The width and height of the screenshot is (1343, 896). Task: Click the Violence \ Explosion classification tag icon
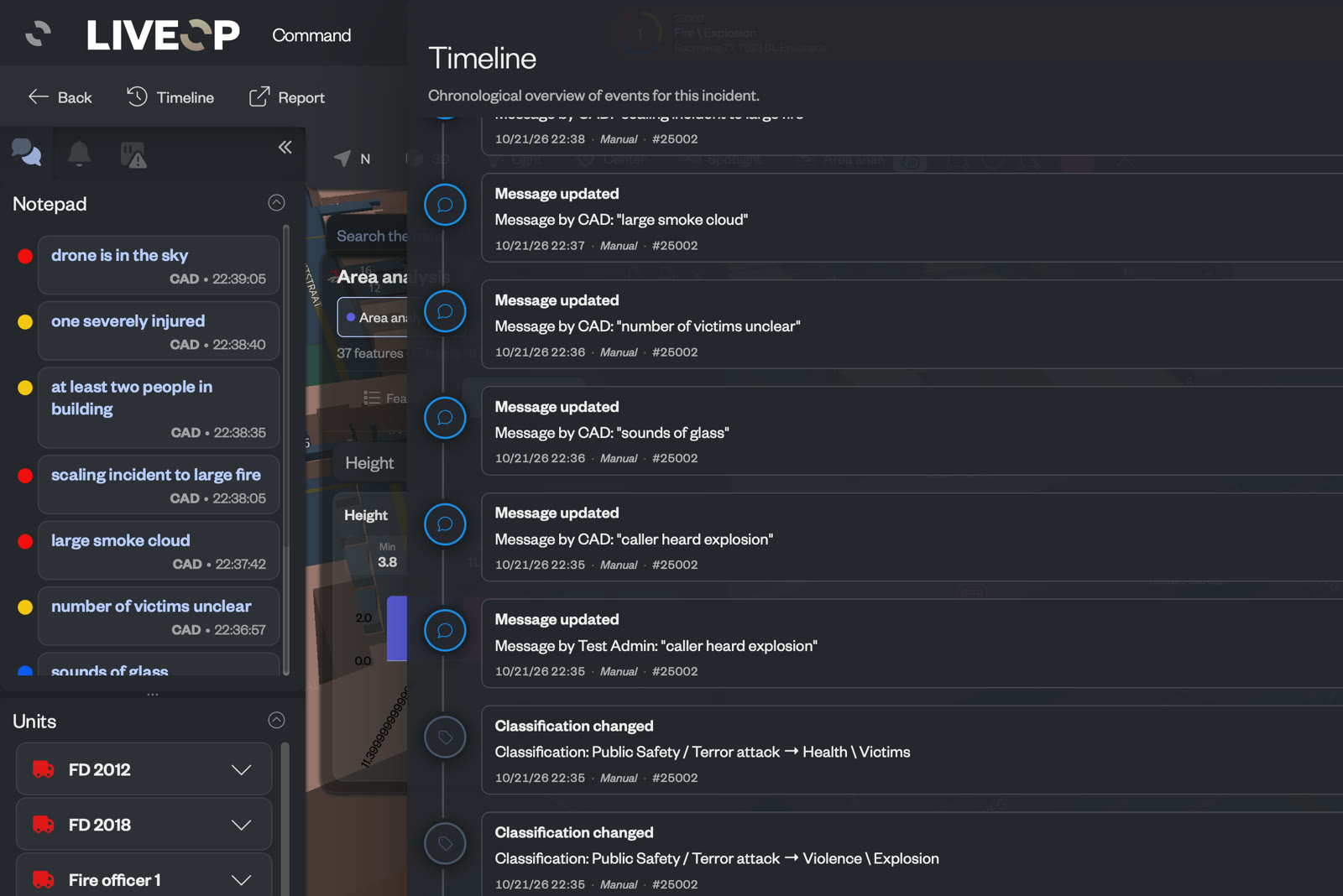click(445, 844)
